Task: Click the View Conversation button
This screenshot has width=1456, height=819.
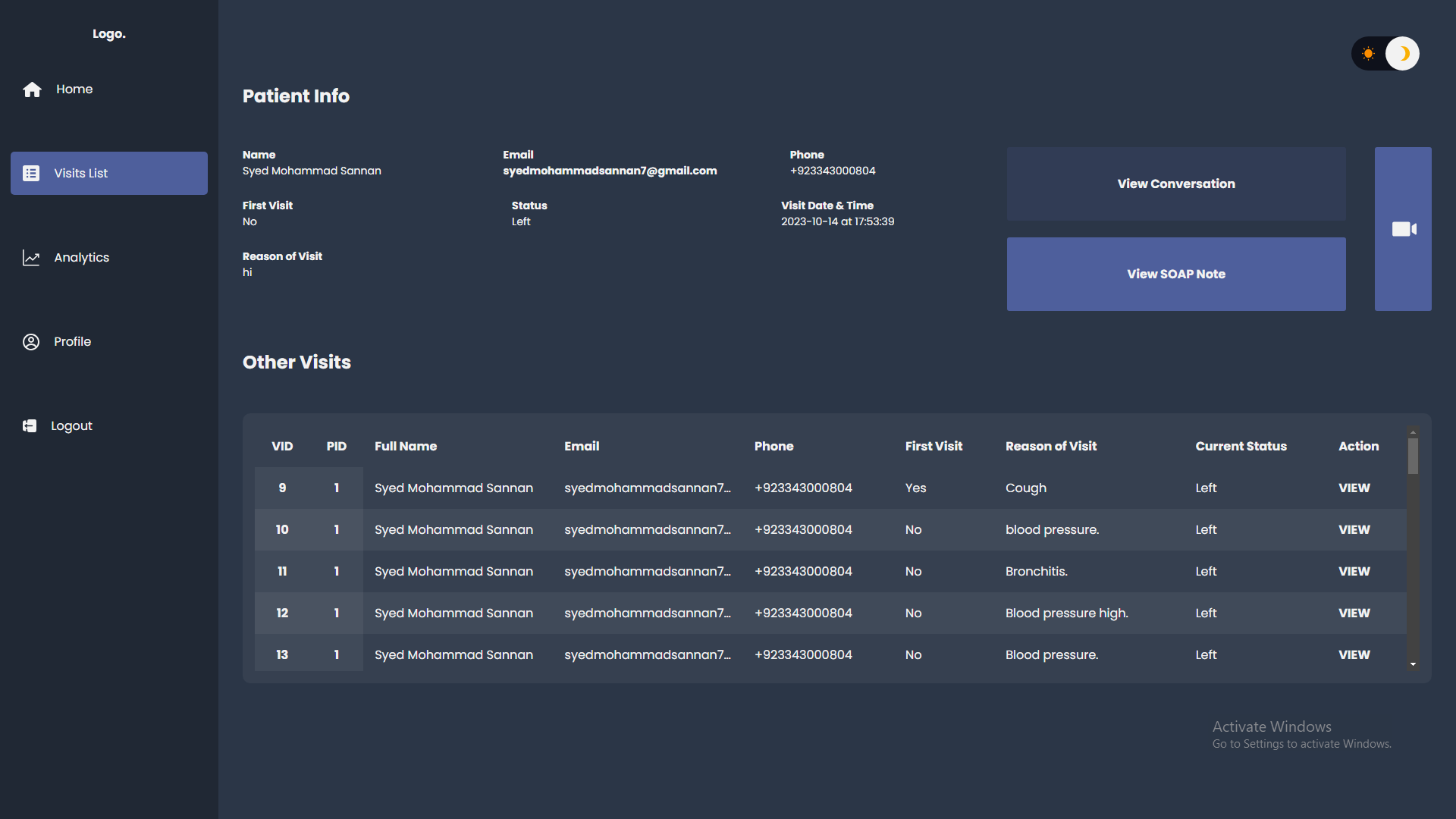Action: (x=1175, y=184)
